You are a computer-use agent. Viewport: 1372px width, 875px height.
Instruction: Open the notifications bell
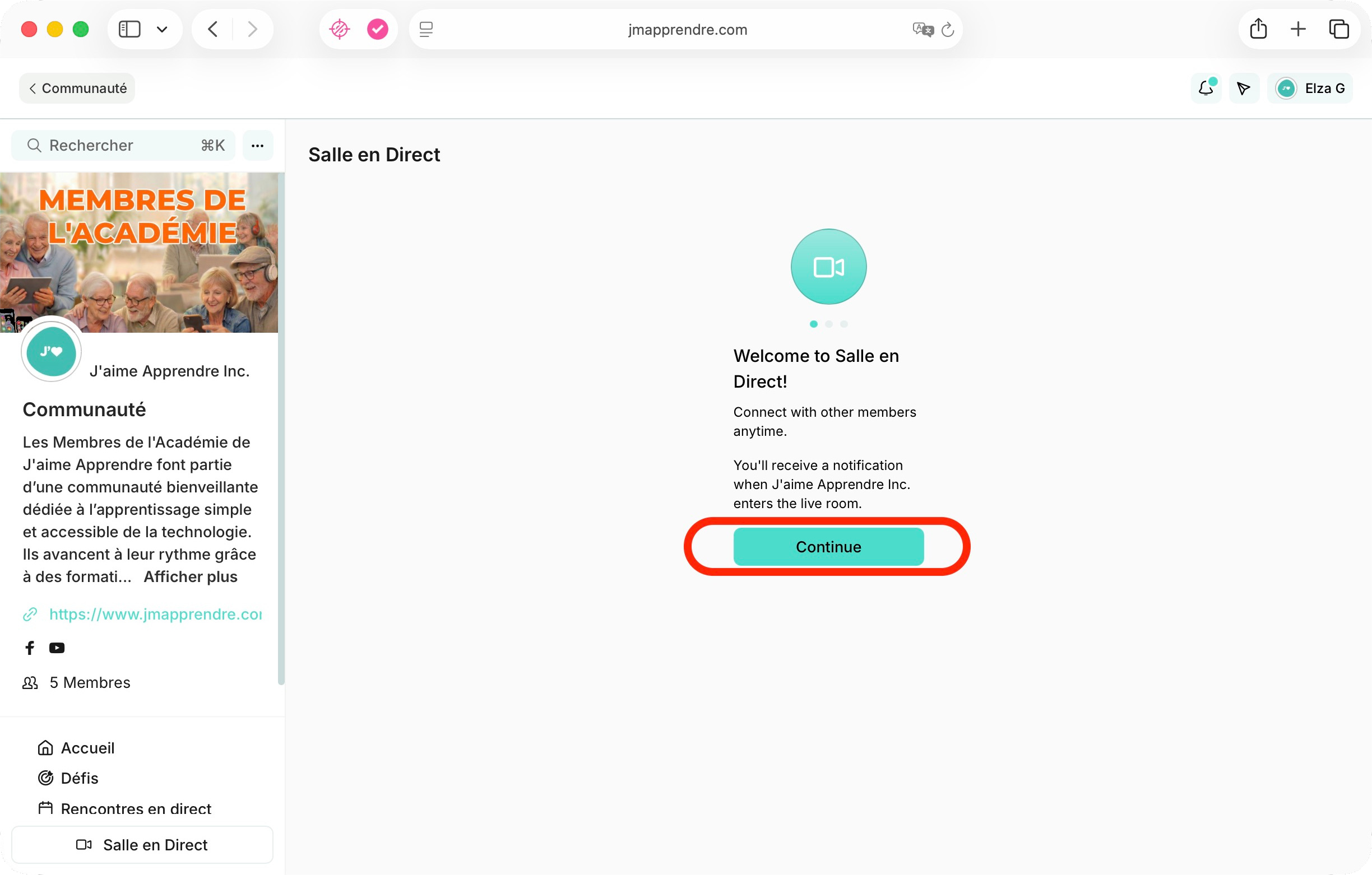point(1206,89)
